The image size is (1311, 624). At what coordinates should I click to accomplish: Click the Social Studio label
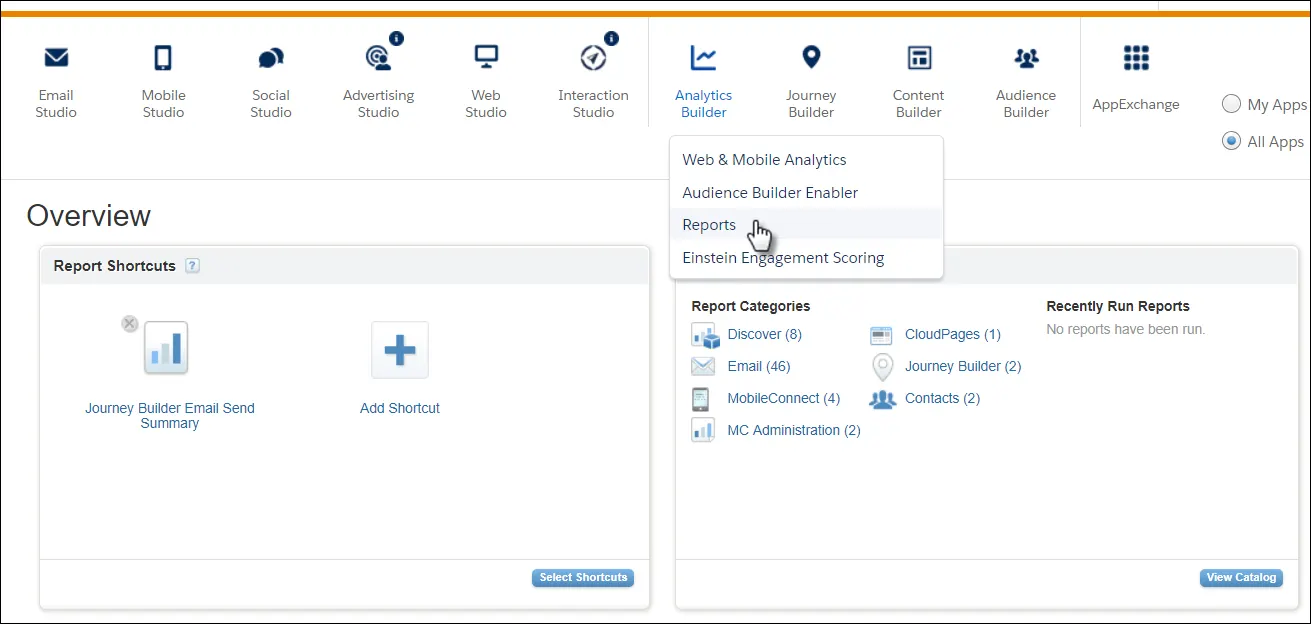(x=271, y=104)
